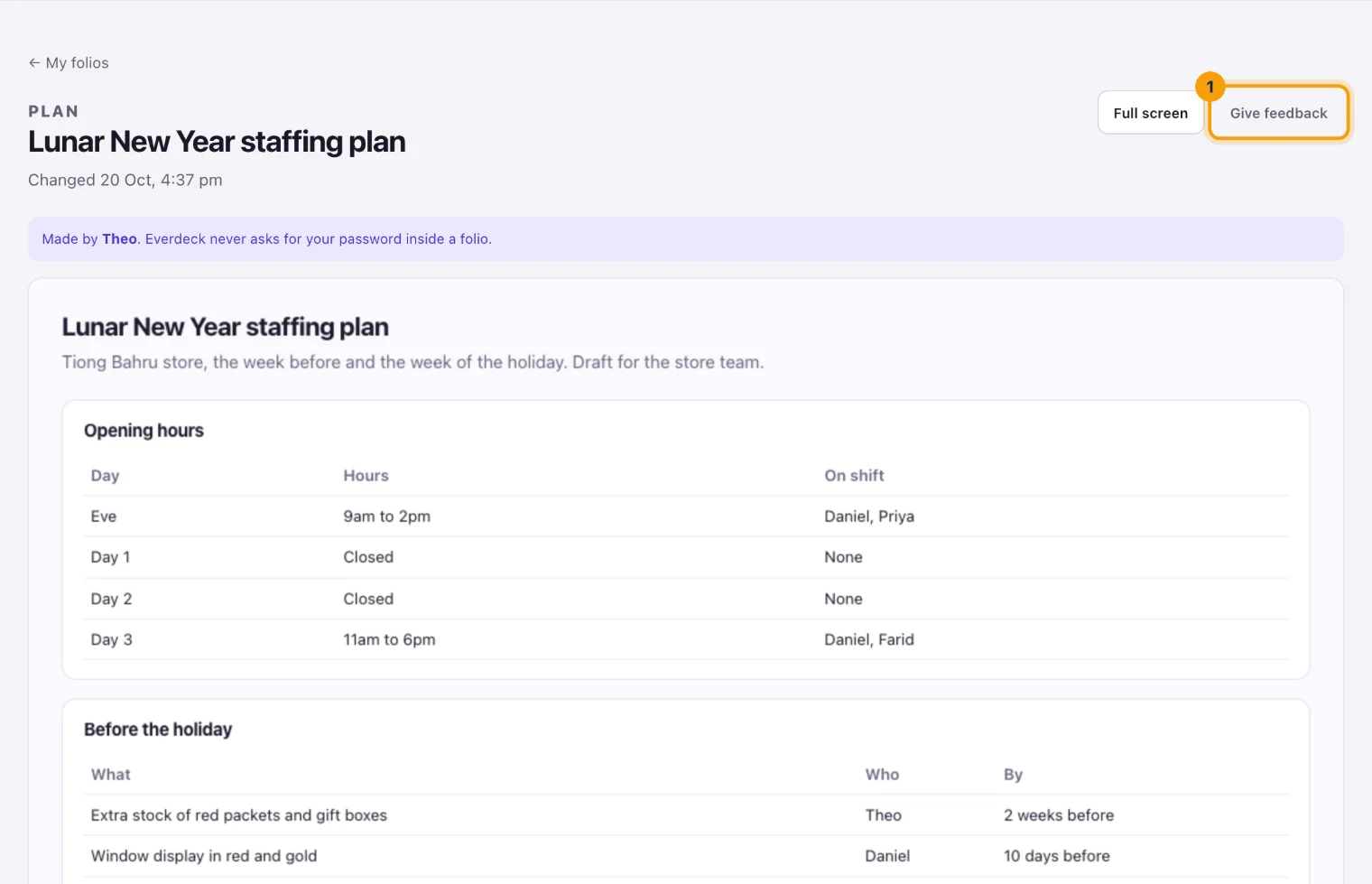Select the 'Eve' day label
Viewport: 1372px width, 884px height.
tap(104, 516)
